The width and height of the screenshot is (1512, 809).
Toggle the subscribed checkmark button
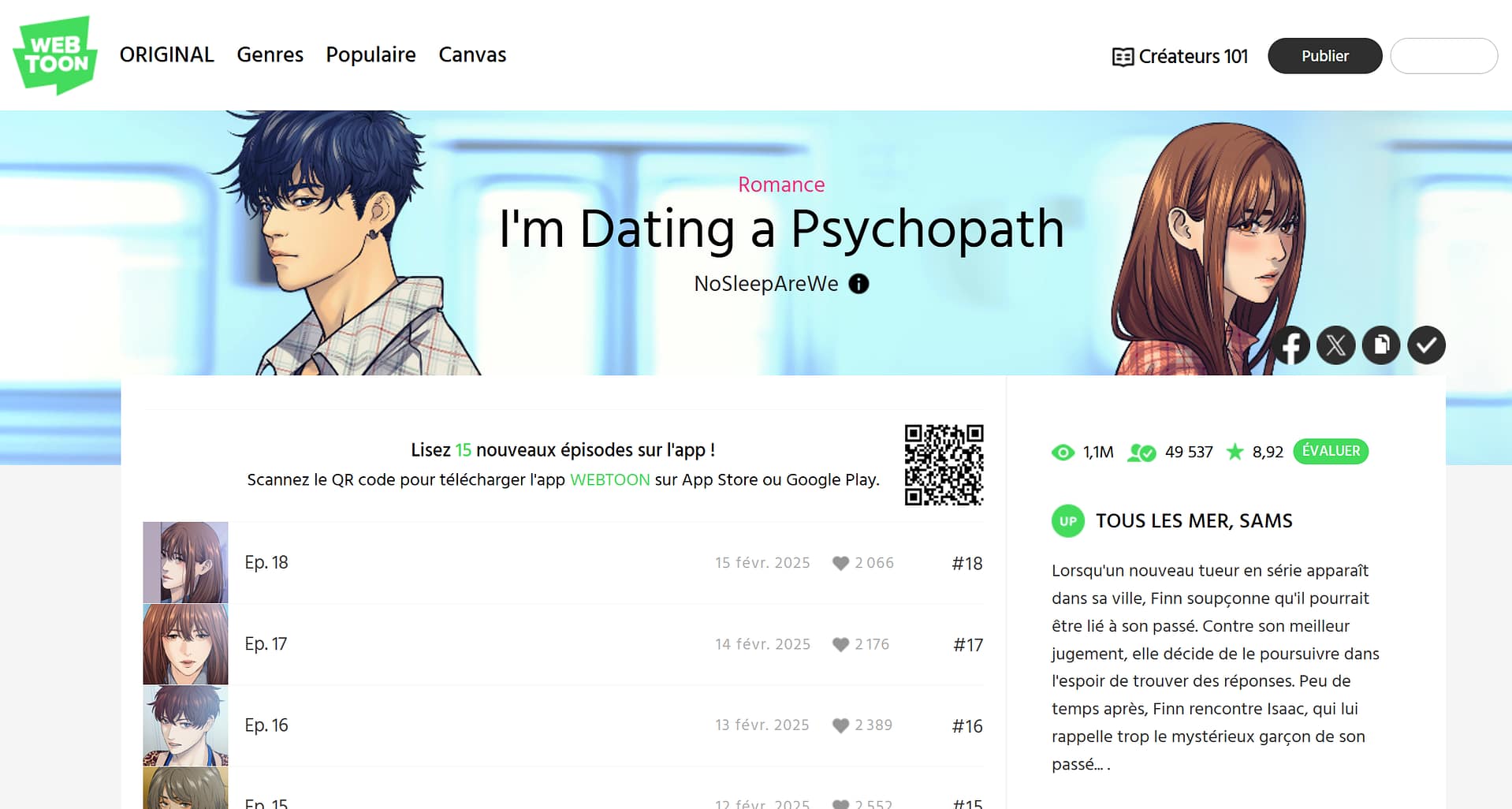(x=1426, y=345)
